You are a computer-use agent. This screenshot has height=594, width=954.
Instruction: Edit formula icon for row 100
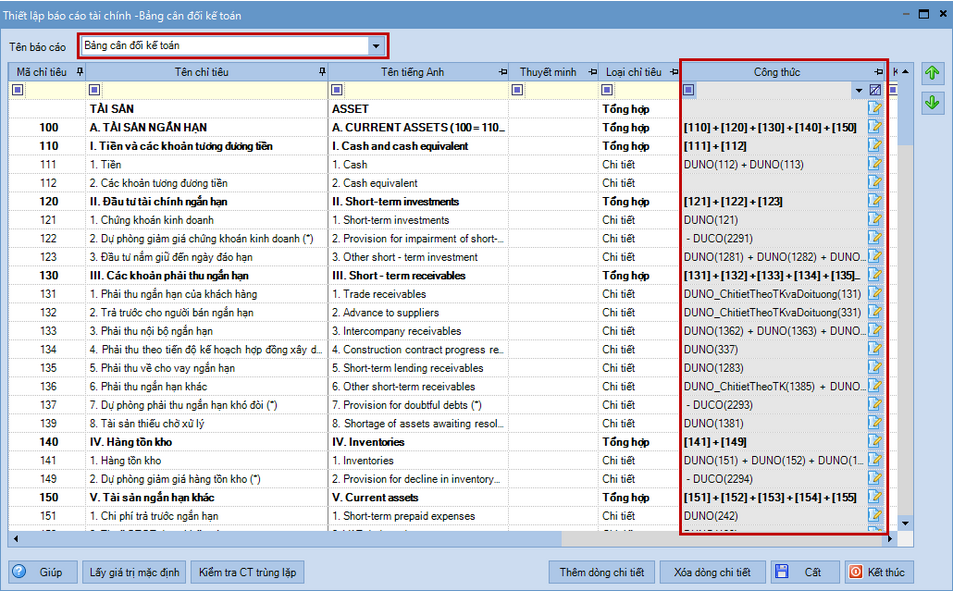tap(875, 127)
